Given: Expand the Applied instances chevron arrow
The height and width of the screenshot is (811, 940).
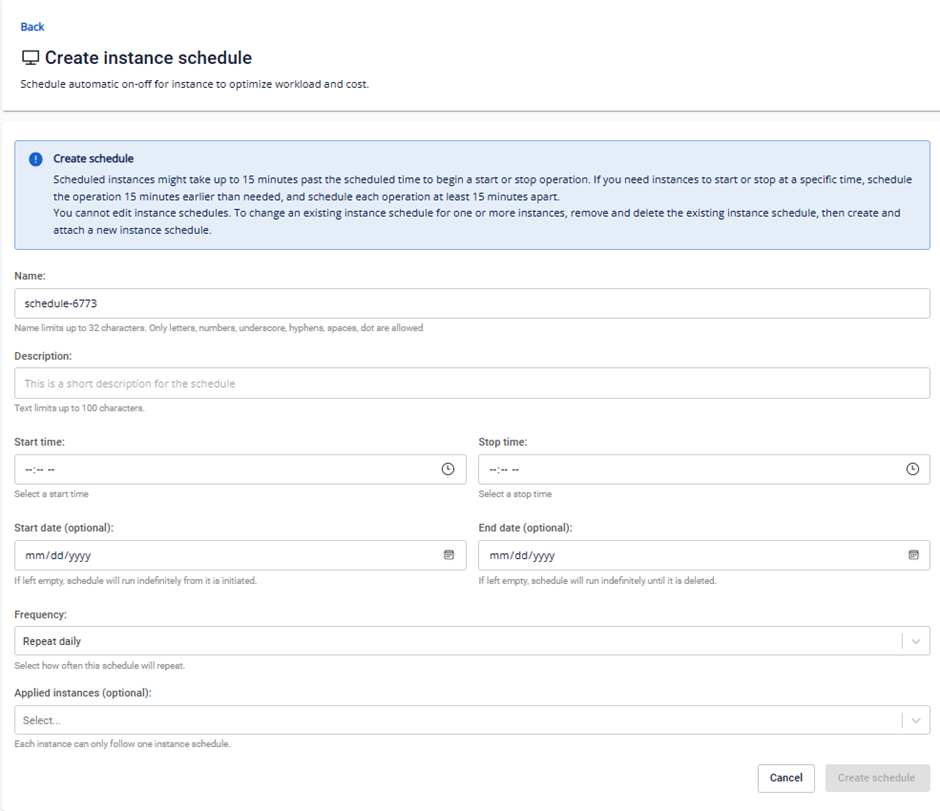Looking at the screenshot, I should [916, 720].
